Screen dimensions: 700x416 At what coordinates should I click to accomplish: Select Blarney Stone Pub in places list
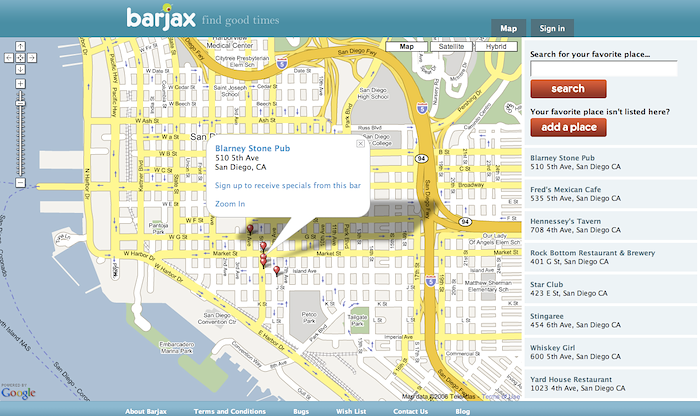point(610,162)
